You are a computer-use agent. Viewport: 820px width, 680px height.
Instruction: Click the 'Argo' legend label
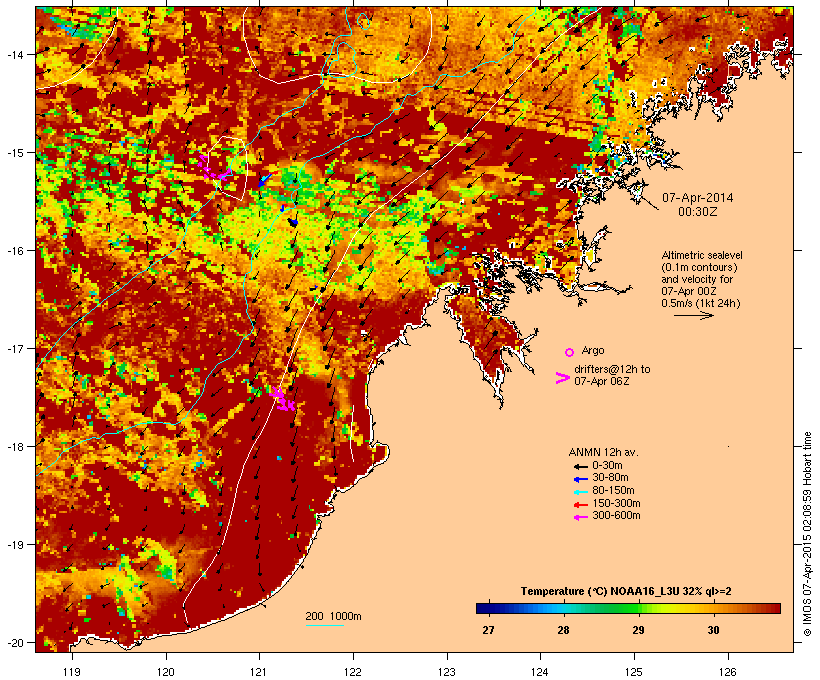point(593,350)
